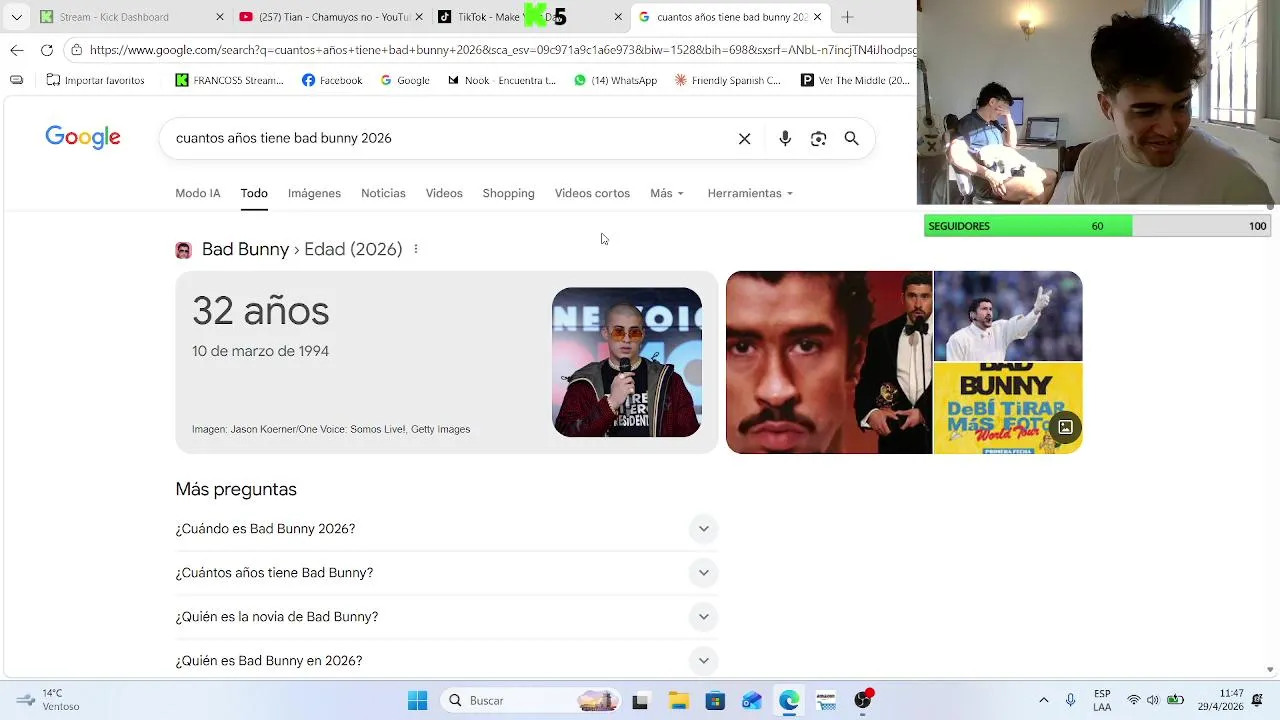Open the image of man pointing upward
Image resolution: width=1280 pixels, height=720 pixels.
[1008, 316]
